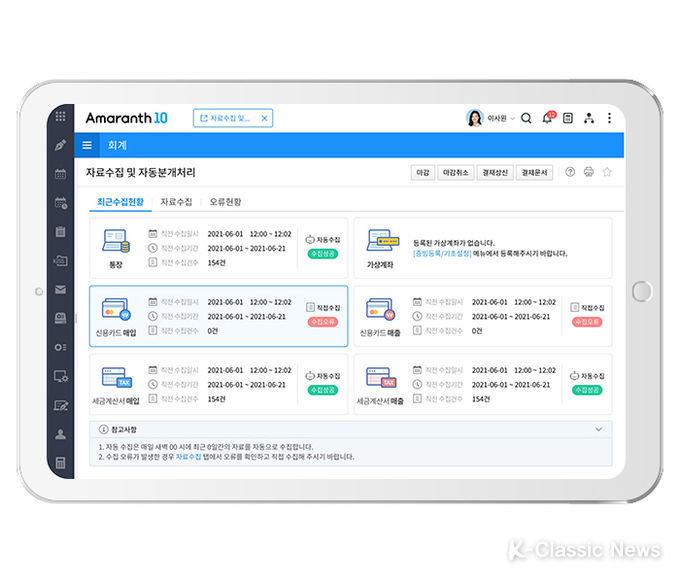This screenshot has height=583, width=680.
Task: Open the app grid launcher in the sidebar
Action: [x=61, y=117]
